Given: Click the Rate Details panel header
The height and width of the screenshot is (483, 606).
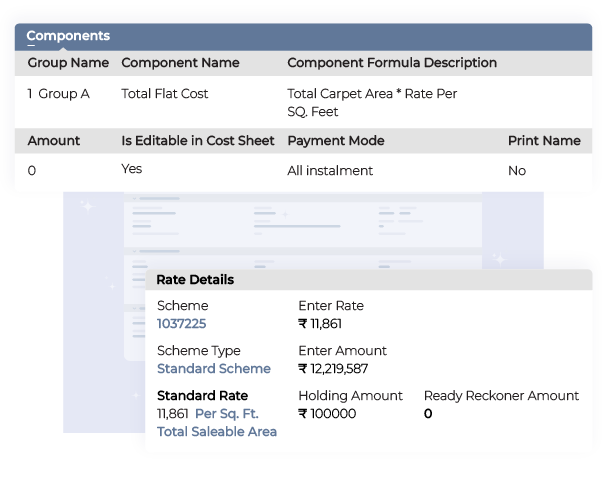Looking at the screenshot, I should [x=195, y=280].
